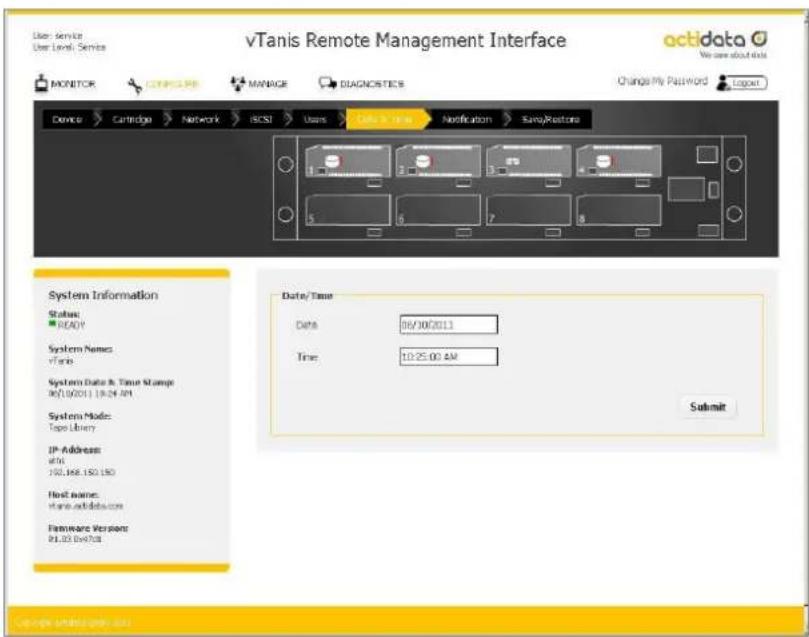Click the user icon beside Logout

coord(723,83)
